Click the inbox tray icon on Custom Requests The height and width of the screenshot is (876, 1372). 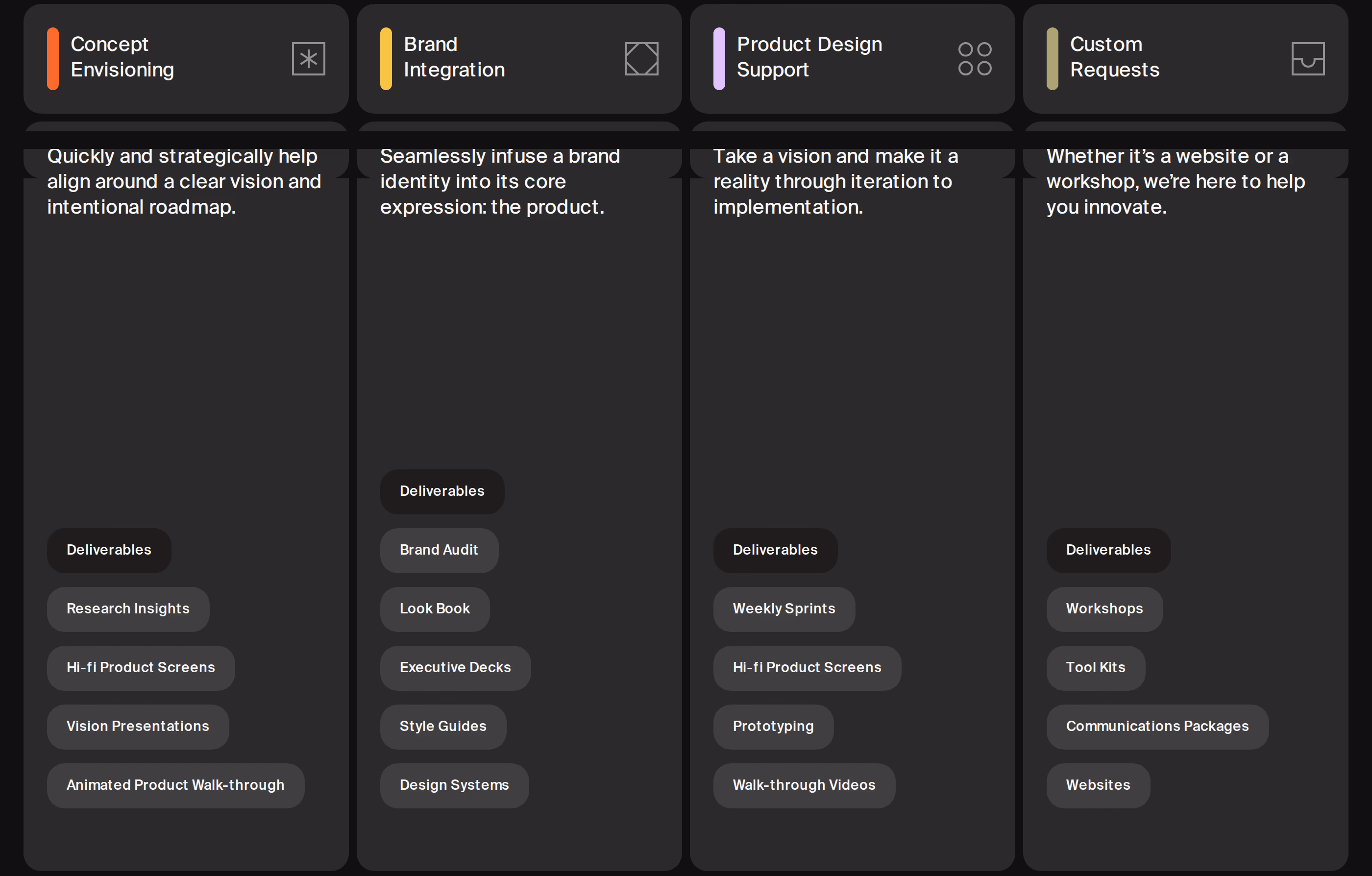tap(1308, 59)
